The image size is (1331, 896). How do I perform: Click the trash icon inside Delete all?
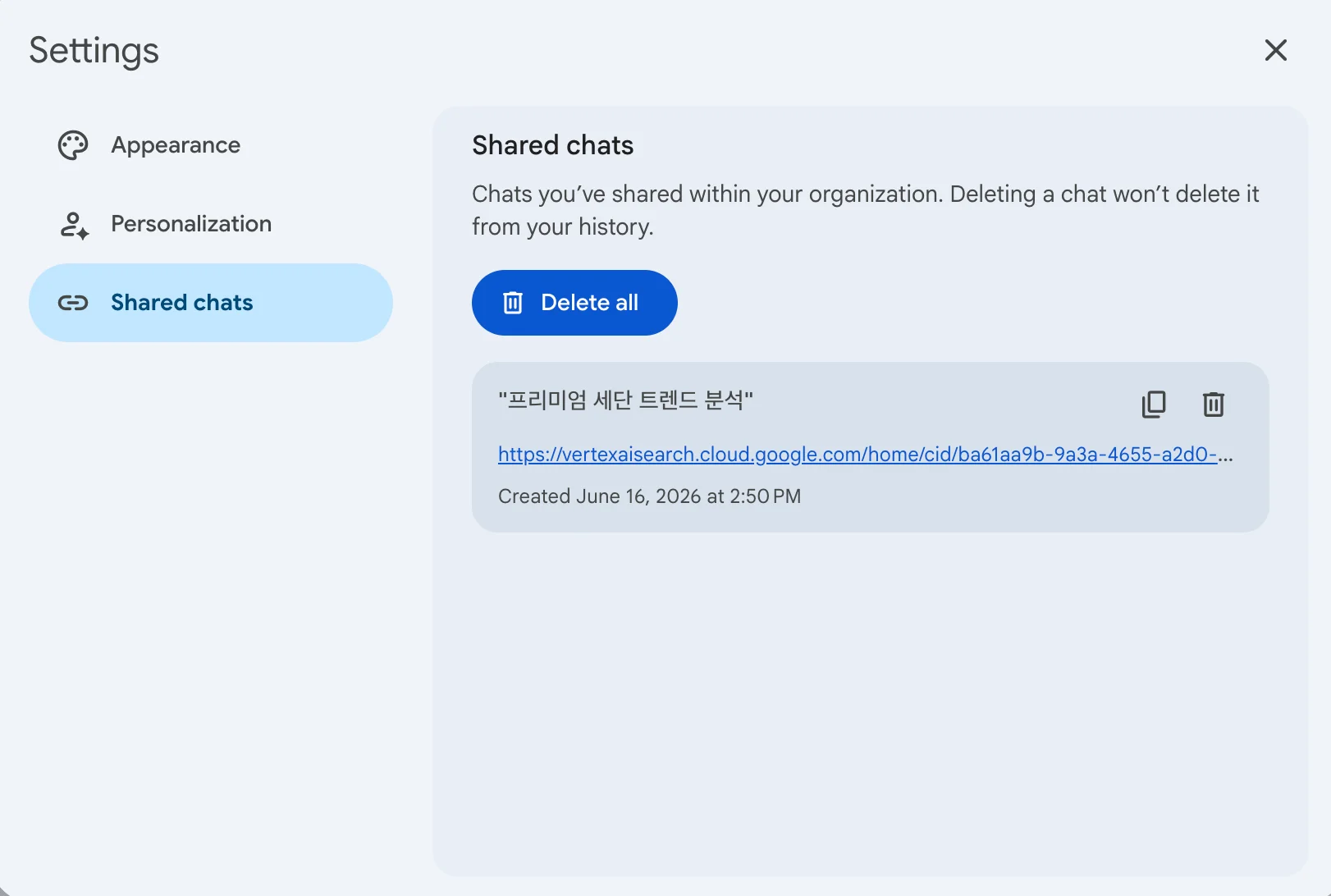point(513,303)
